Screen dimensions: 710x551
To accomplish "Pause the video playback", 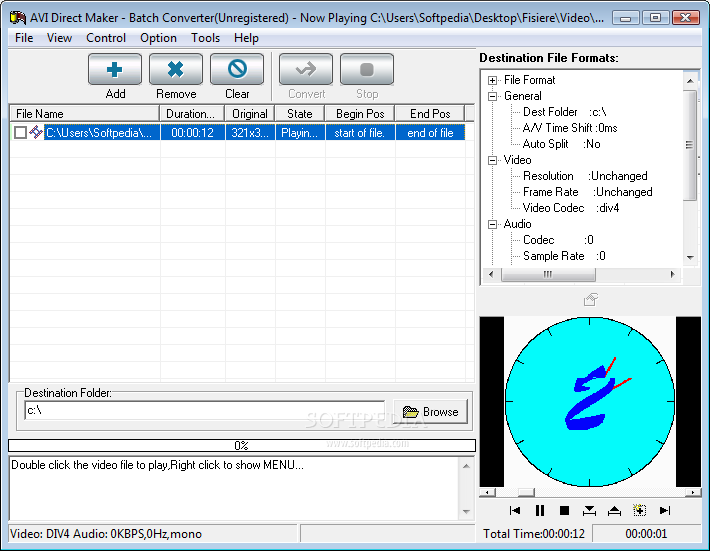I will pyautogui.click(x=540, y=511).
